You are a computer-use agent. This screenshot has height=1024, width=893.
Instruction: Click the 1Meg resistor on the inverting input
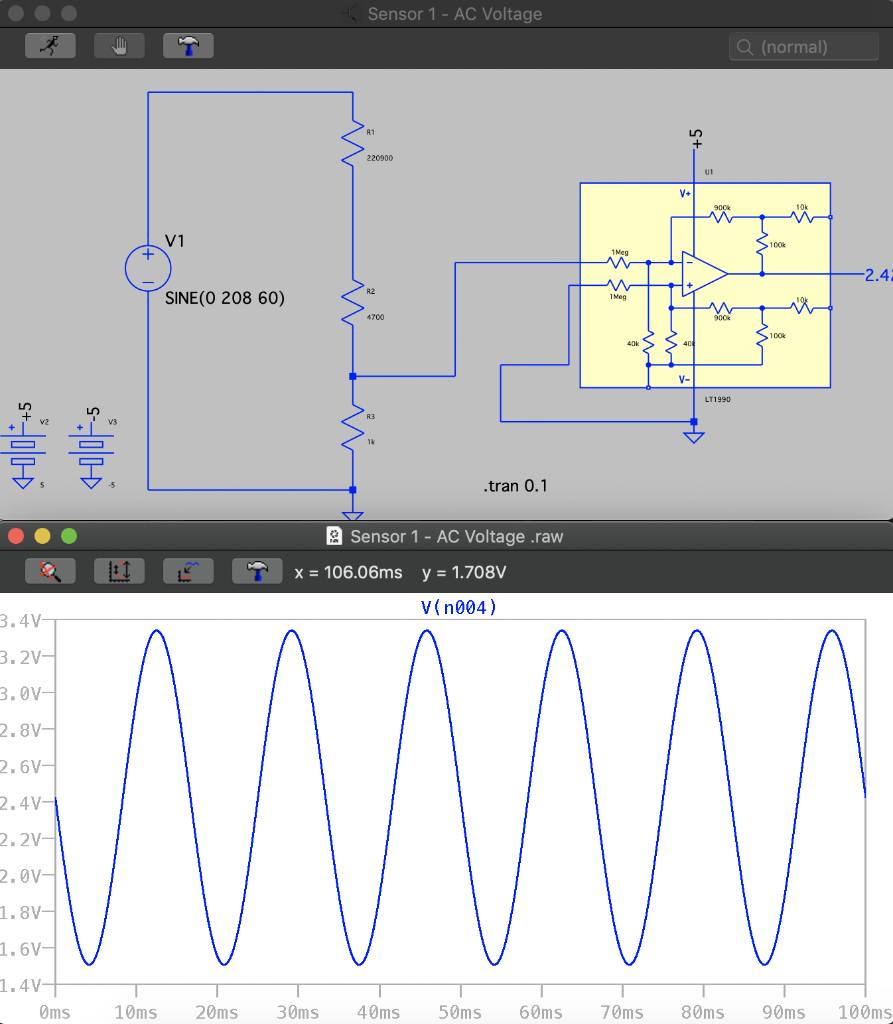tap(619, 262)
